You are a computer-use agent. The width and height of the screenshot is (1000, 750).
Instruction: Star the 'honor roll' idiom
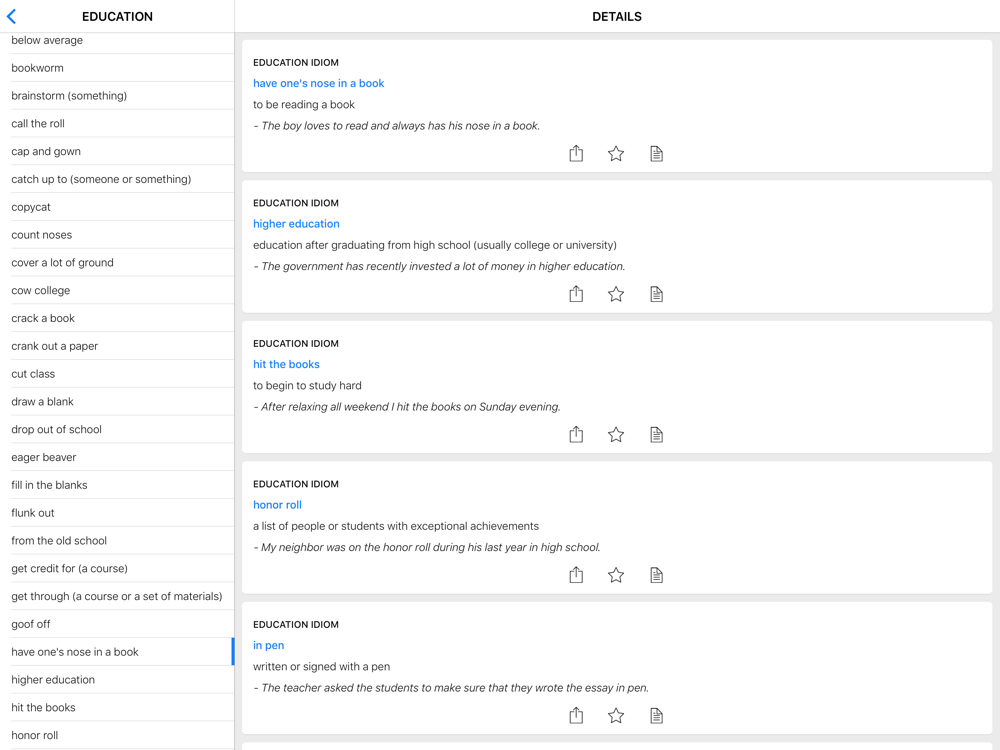(616, 575)
